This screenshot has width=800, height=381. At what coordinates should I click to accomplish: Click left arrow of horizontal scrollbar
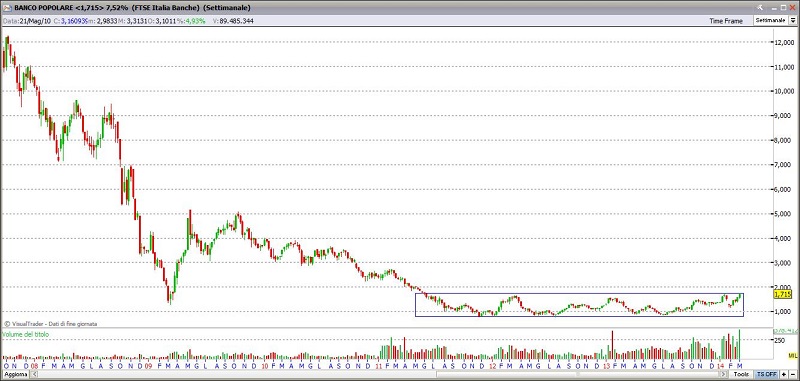(34, 374)
